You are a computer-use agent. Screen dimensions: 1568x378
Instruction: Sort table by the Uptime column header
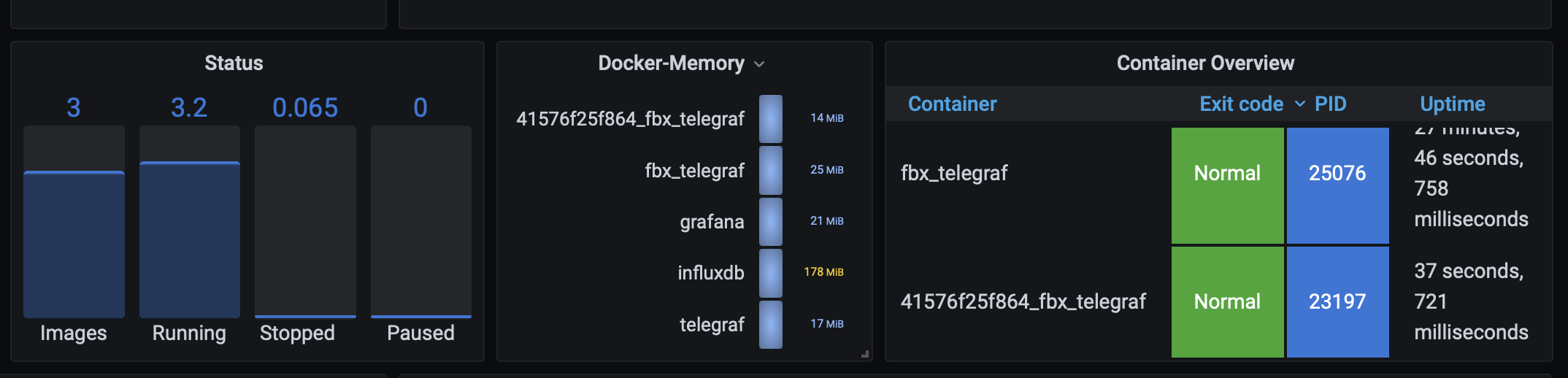[x=1452, y=104]
